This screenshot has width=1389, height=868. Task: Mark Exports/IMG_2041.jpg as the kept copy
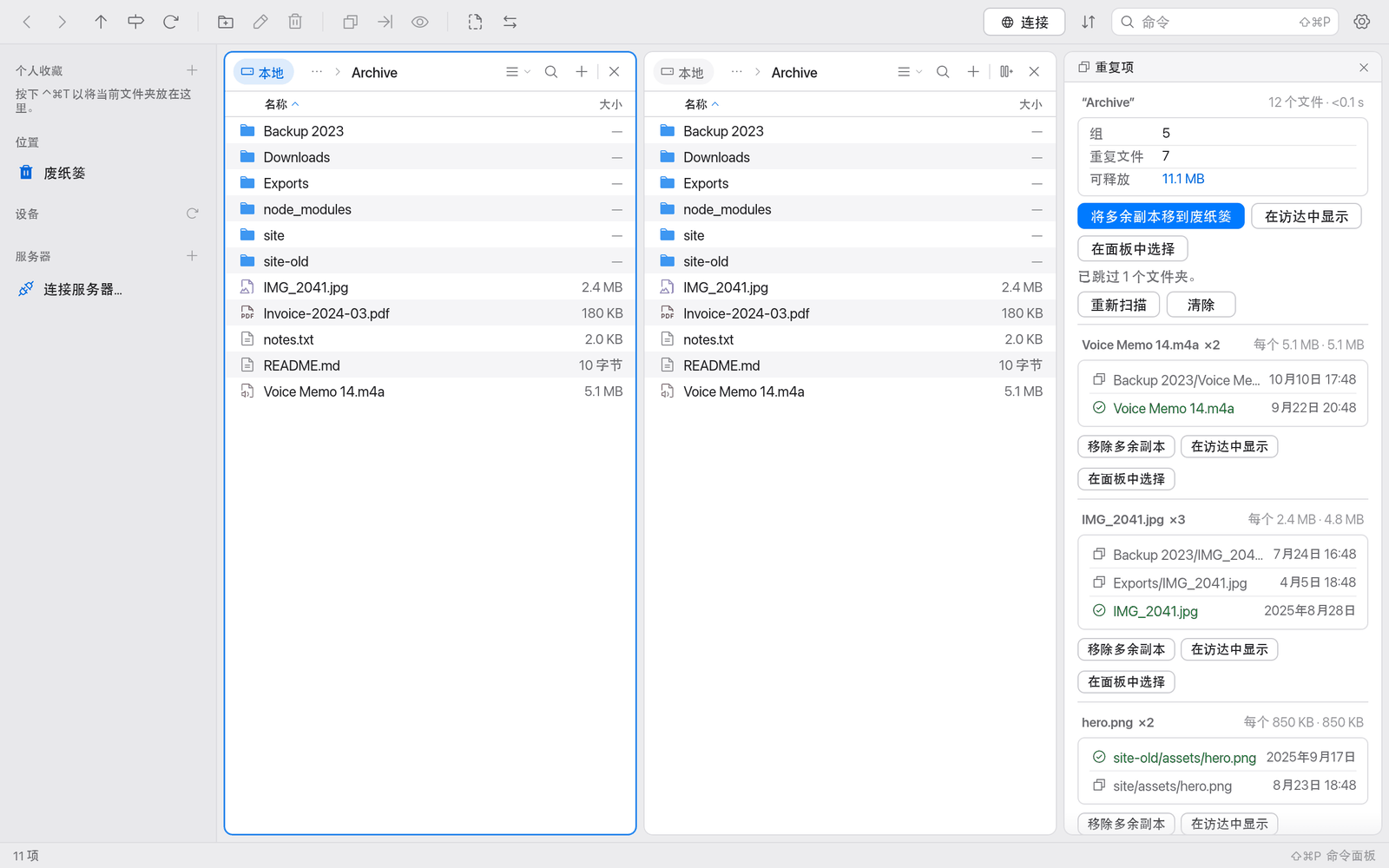(x=1099, y=582)
